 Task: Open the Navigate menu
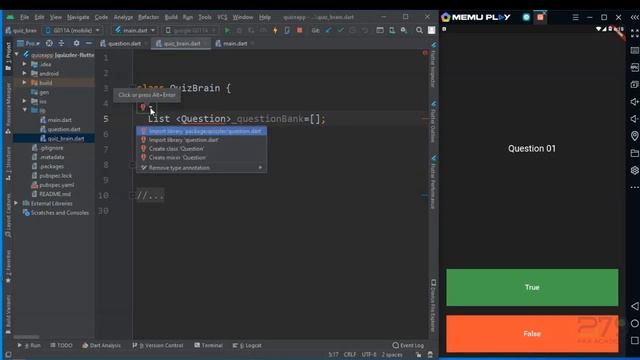(78, 17)
